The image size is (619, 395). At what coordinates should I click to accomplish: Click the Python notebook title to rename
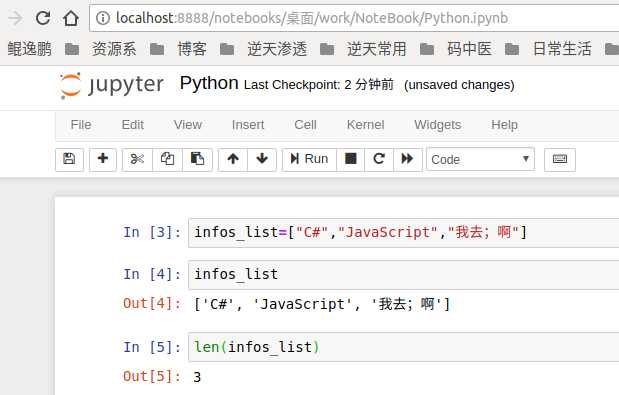click(x=209, y=83)
